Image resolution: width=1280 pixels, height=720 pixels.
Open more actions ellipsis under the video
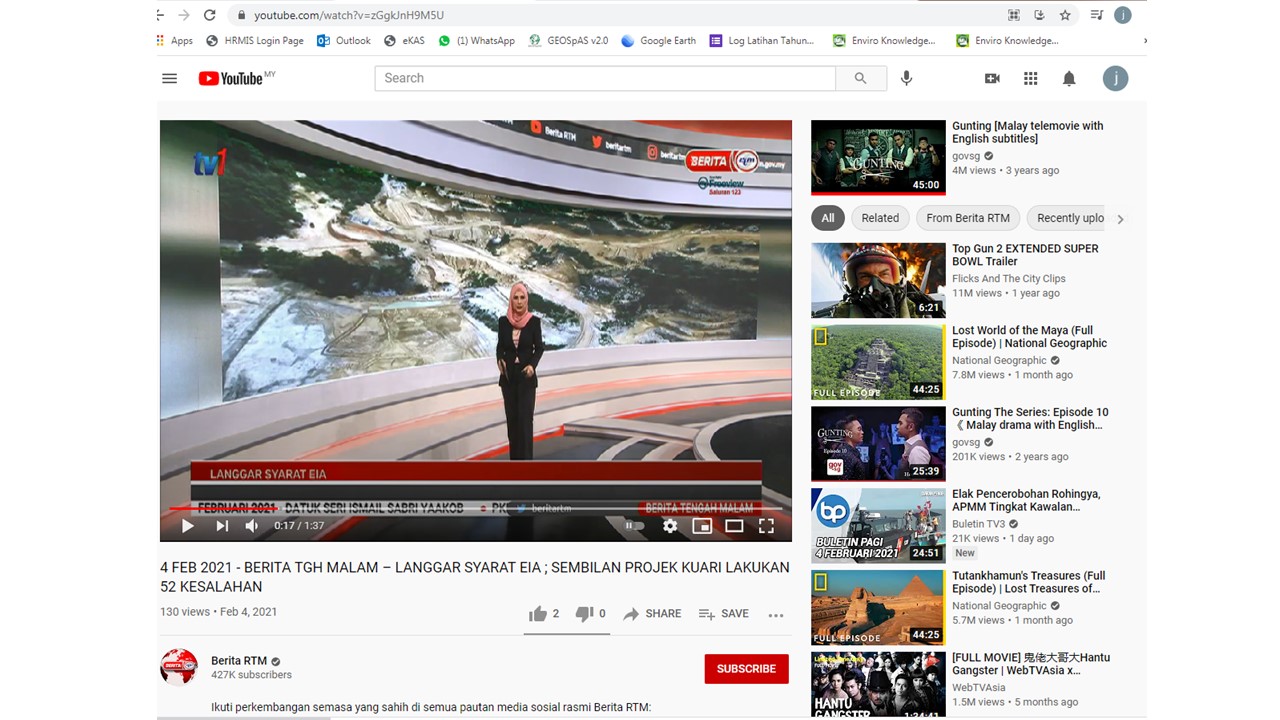coord(776,615)
